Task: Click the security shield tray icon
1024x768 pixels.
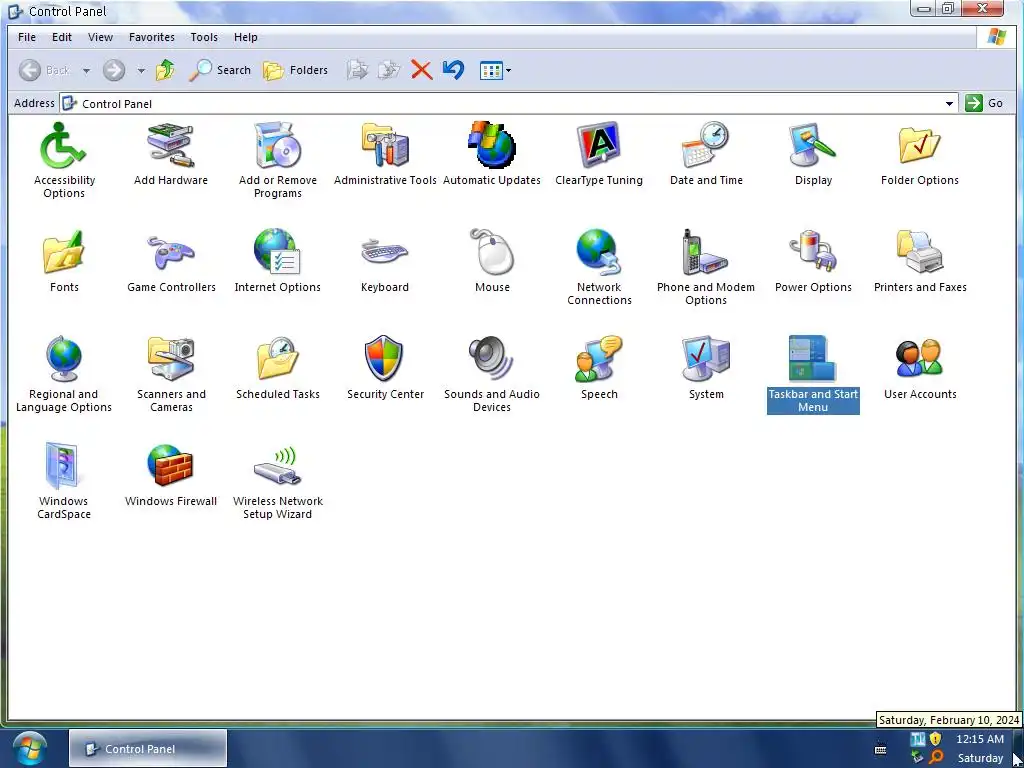Action: point(935,739)
